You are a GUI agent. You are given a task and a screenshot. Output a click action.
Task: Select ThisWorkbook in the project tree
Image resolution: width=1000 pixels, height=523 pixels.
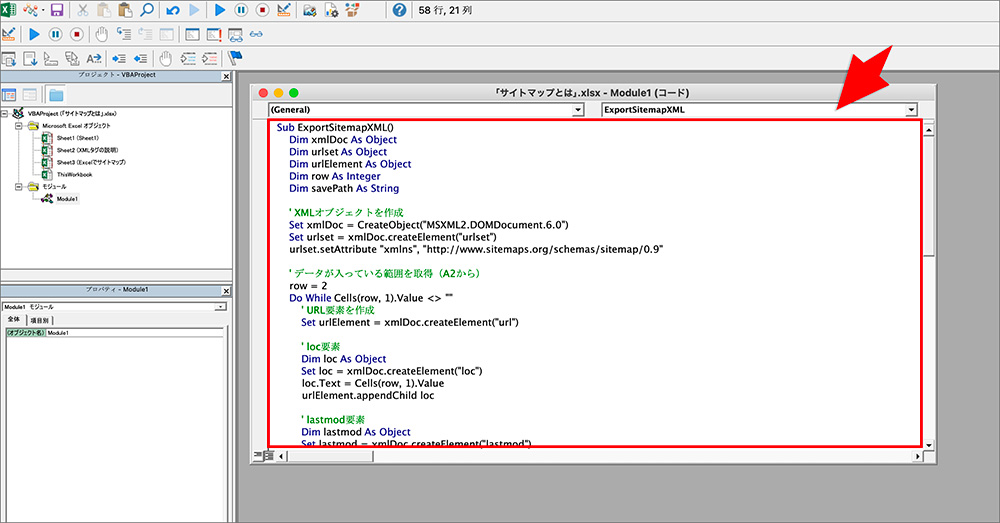point(74,174)
